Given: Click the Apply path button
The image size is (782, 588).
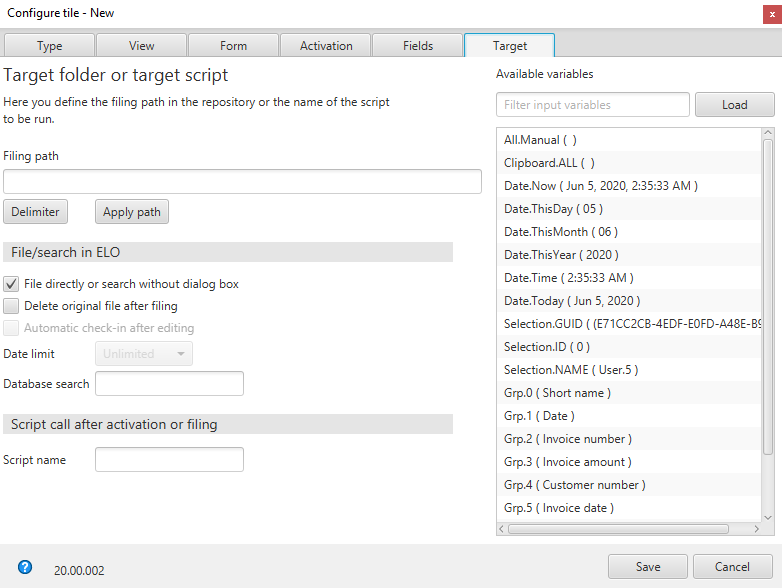Looking at the screenshot, I should 132,212.
